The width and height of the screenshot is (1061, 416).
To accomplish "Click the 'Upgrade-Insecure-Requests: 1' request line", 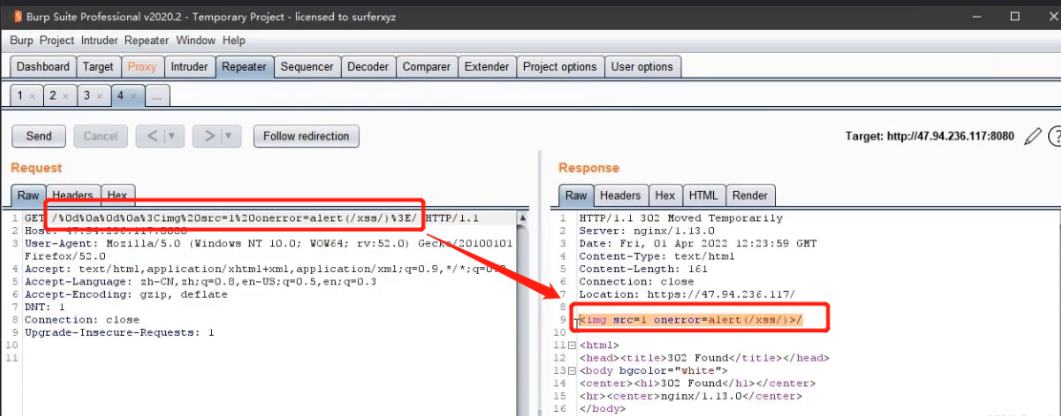I will click(119, 333).
